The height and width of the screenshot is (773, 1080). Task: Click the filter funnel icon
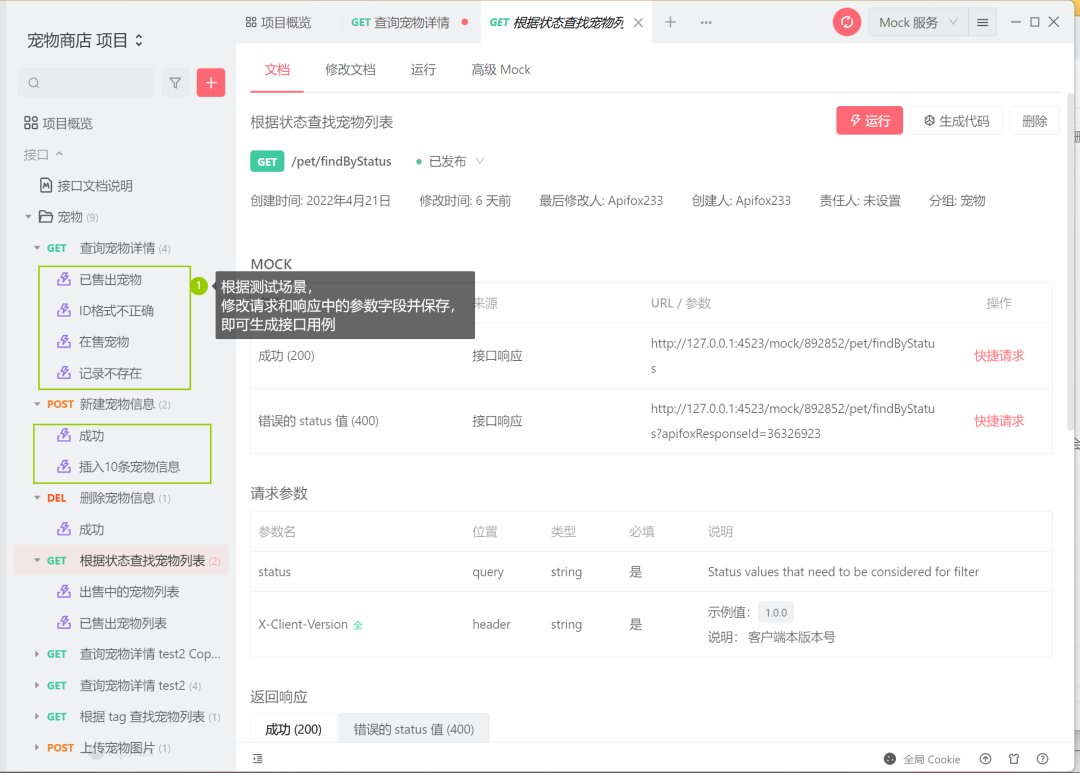pyautogui.click(x=175, y=83)
